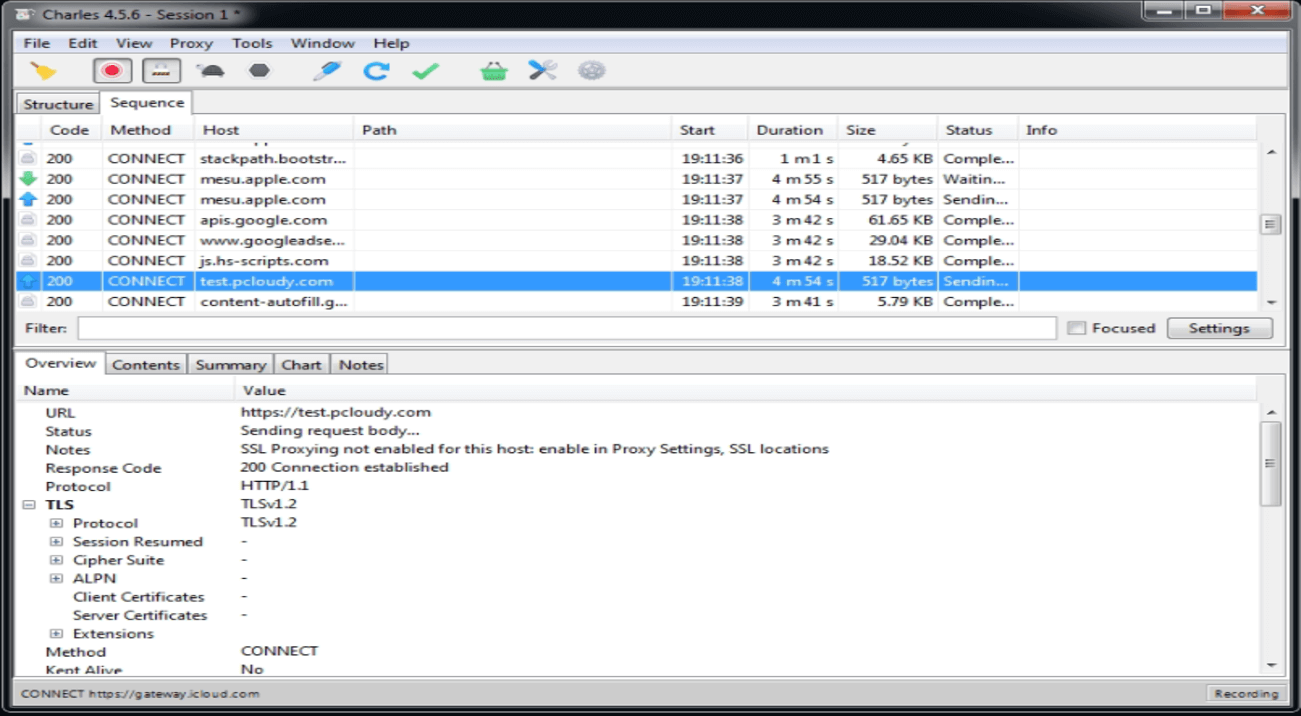
Task: Switch to the Structure tab
Action: [58, 104]
